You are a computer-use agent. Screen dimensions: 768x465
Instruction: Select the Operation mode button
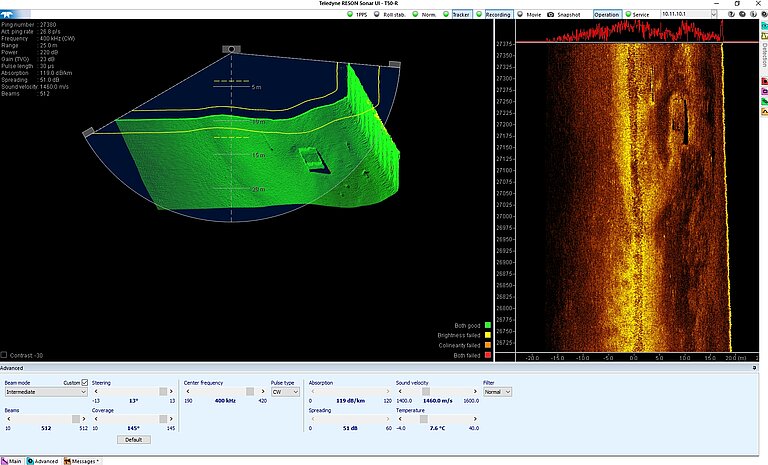coord(606,15)
